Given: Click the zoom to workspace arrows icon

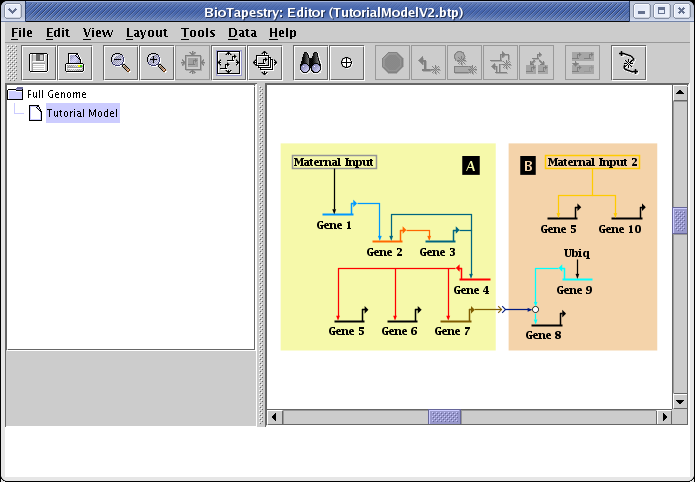Looking at the screenshot, I should [265, 62].
